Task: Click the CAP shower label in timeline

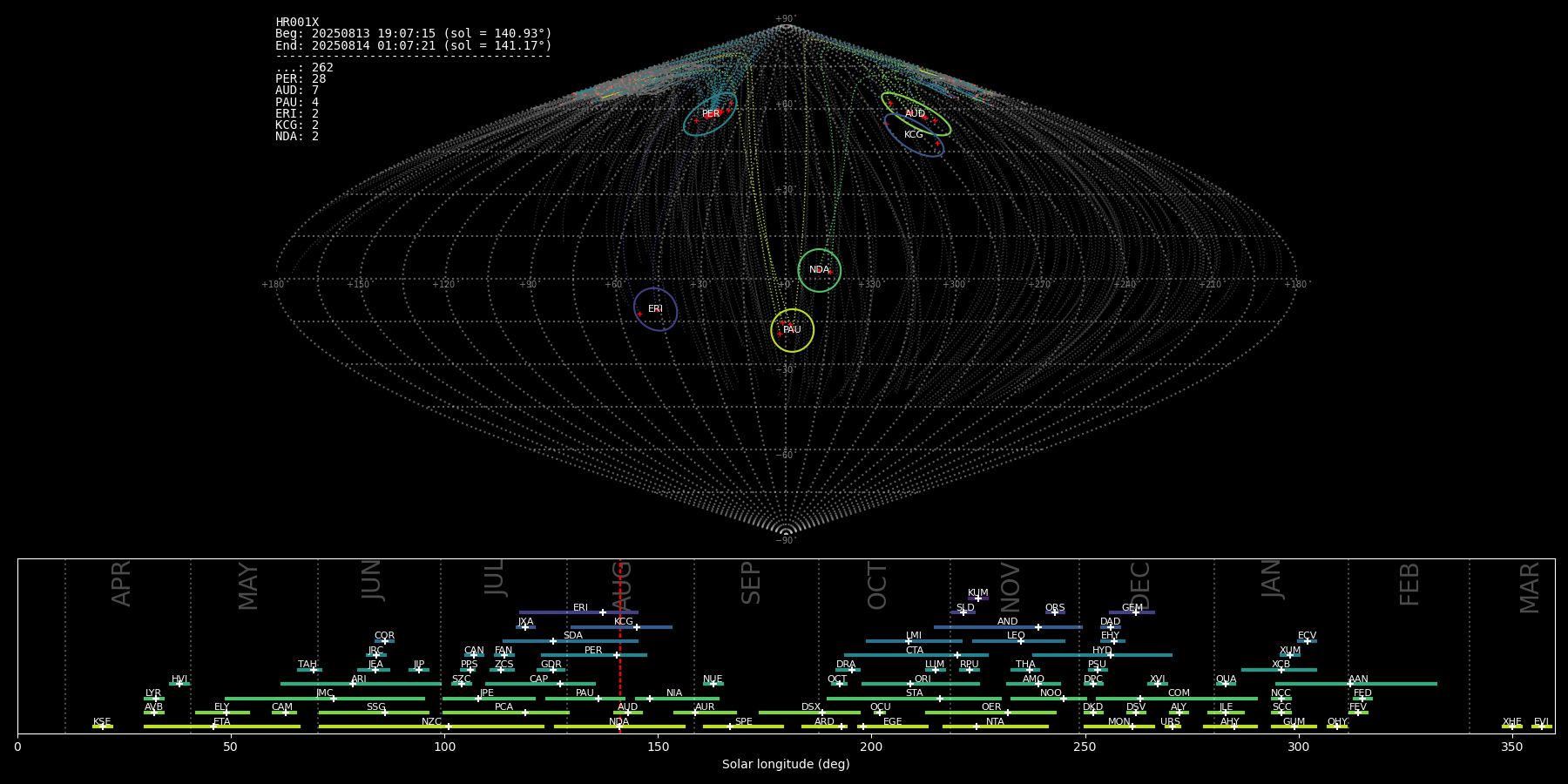Action: point(539,679)
